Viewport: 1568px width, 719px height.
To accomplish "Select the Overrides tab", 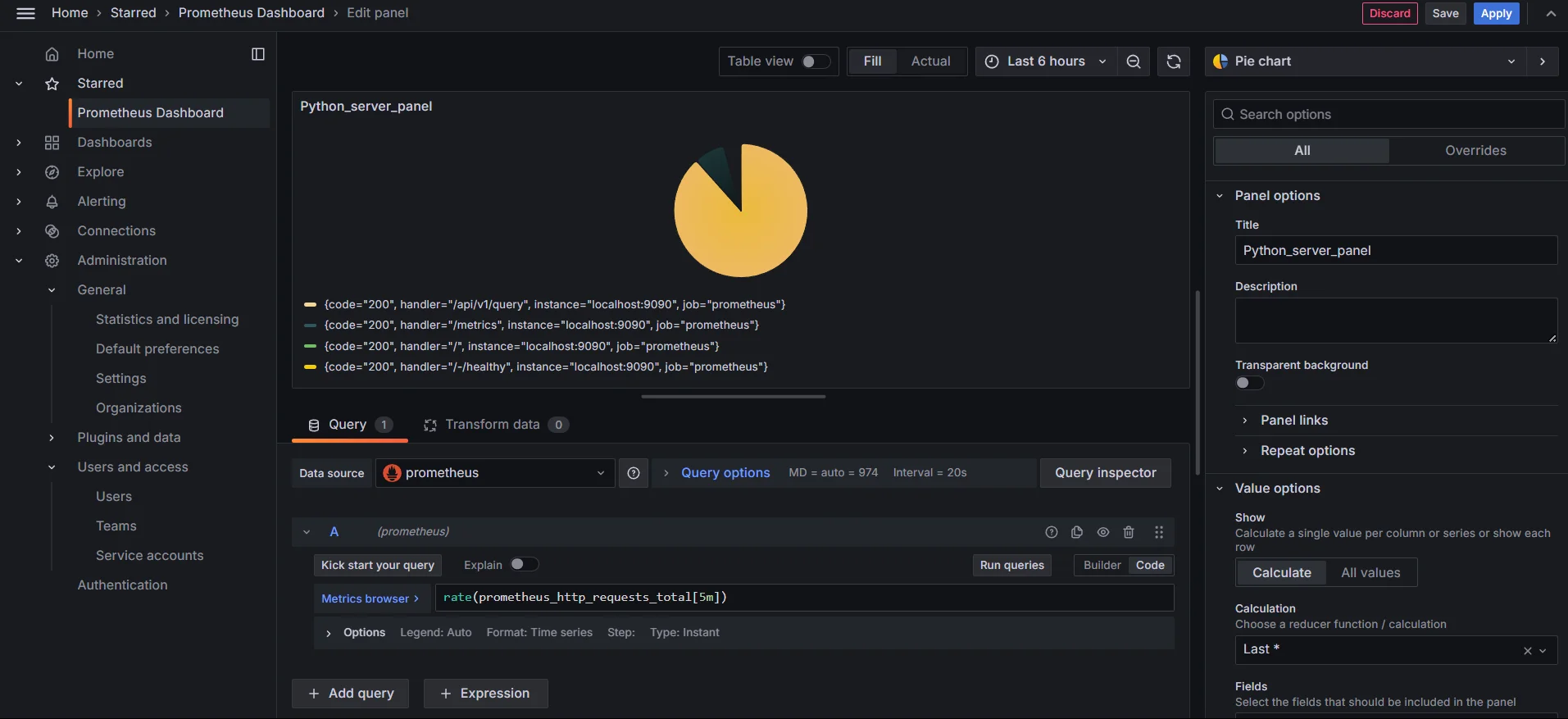I will click(1475, 151).
